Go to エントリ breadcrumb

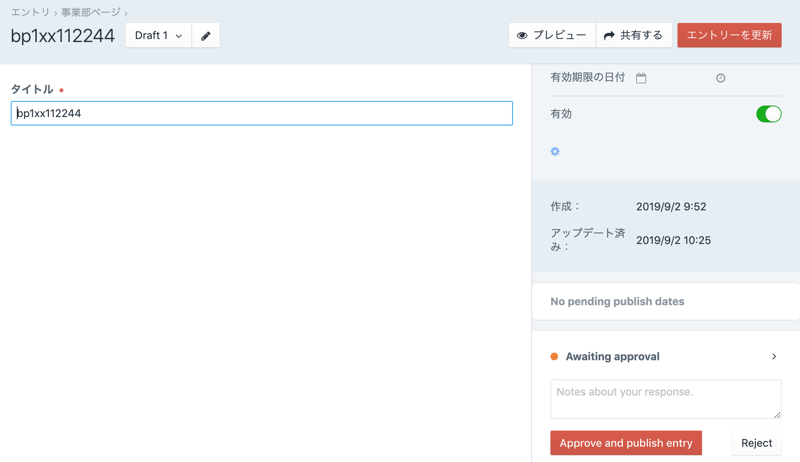point(30,12)
